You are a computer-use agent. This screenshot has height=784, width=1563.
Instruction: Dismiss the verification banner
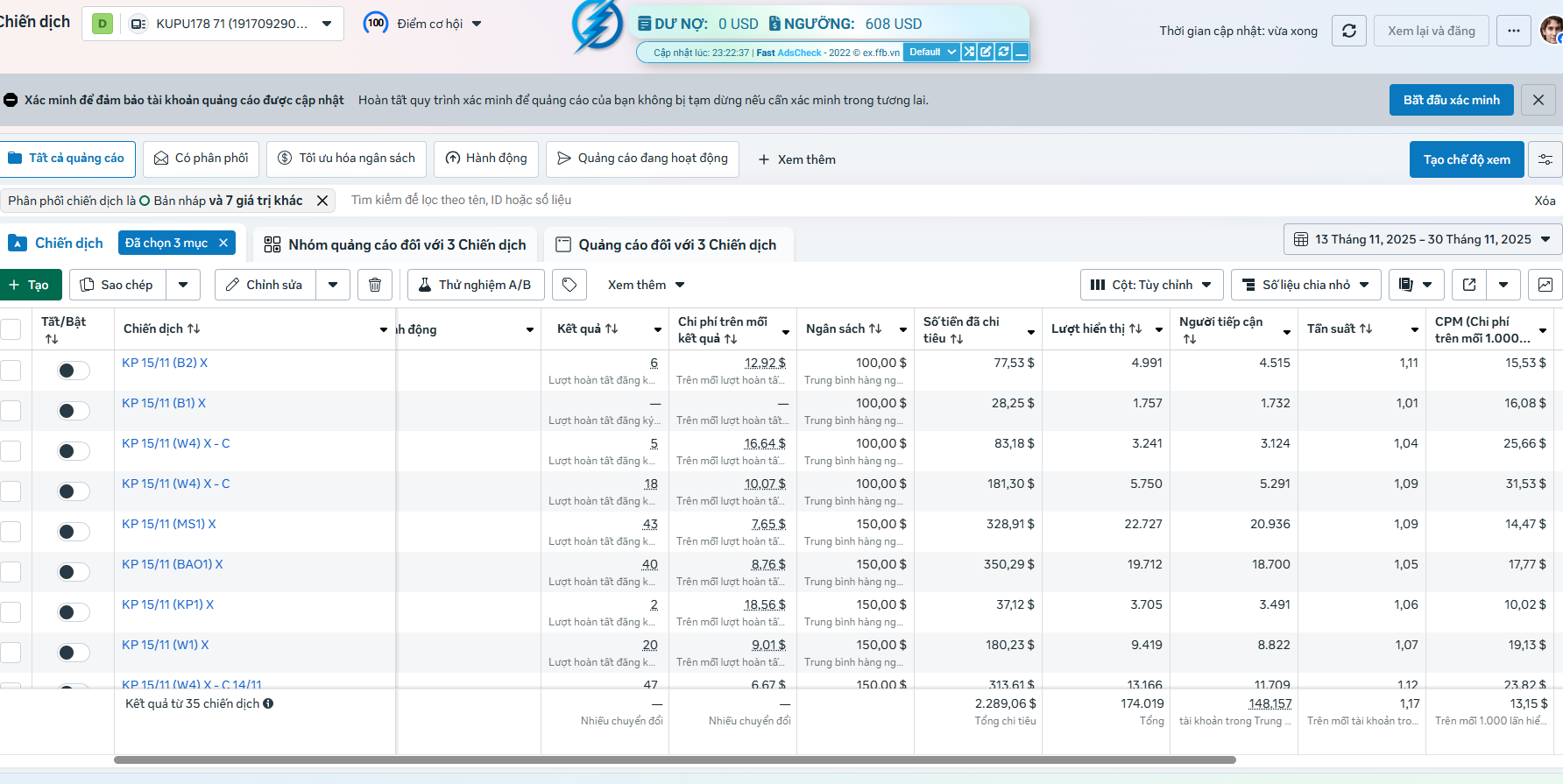coord(1538,100)
